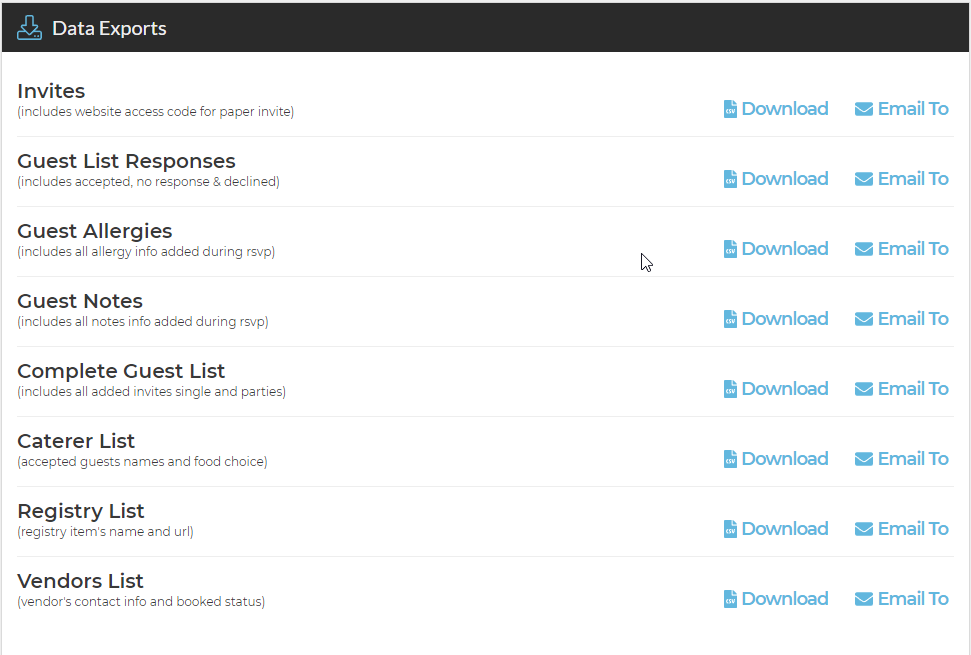
Task: Click CSV icon for Complete Guest List
Action: pos(730,389)
